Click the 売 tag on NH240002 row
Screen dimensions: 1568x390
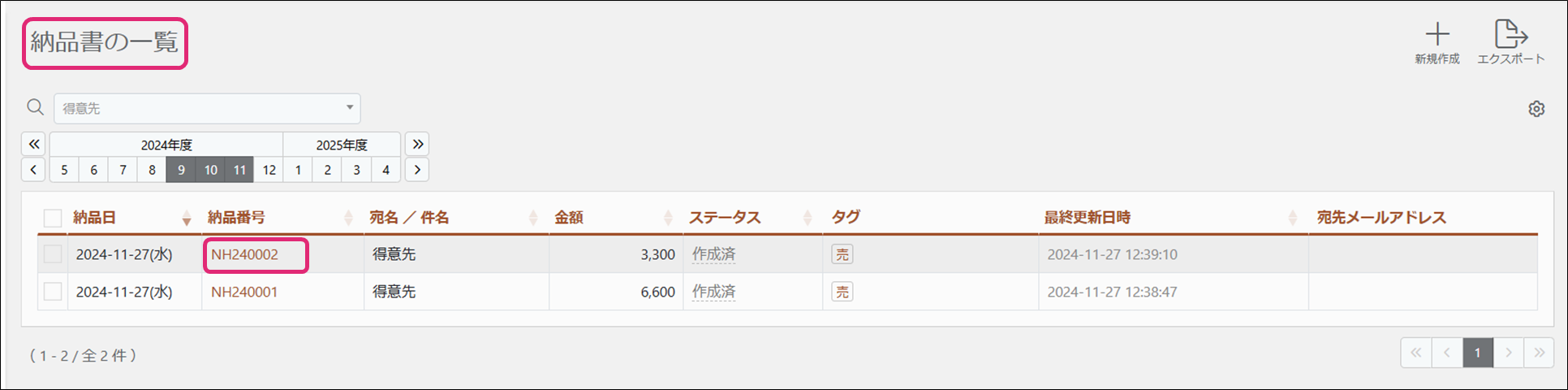842,254
